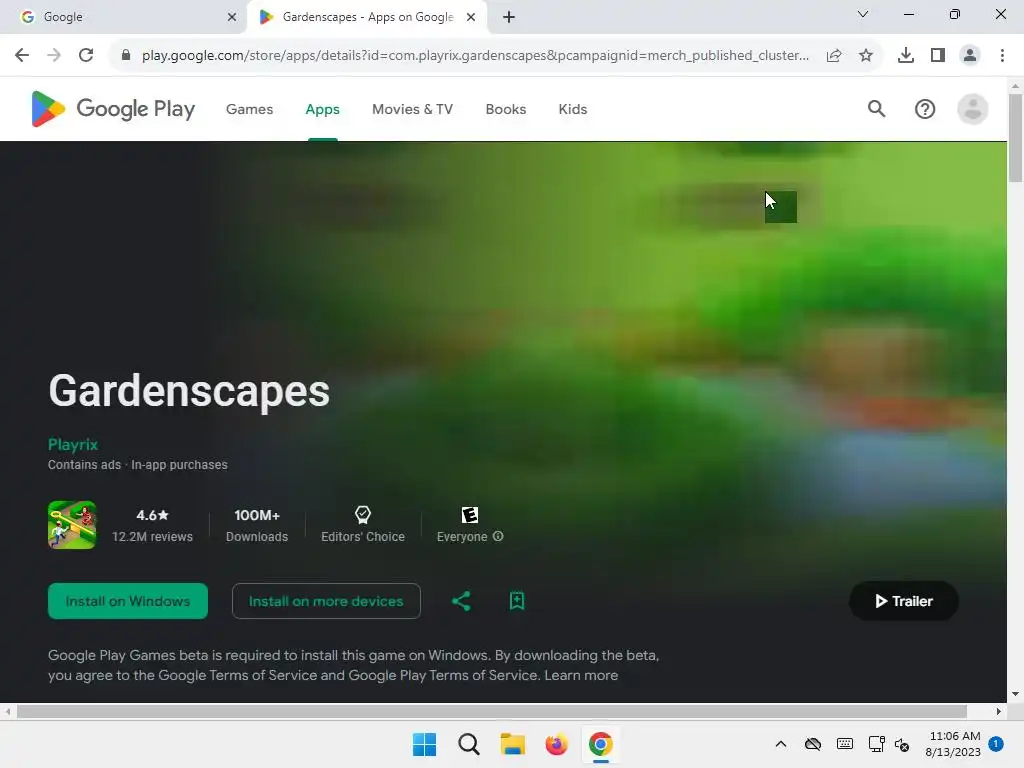
Task: Open a new tab with the plus button
Action: pyautogui.click(x=509, y=17)
